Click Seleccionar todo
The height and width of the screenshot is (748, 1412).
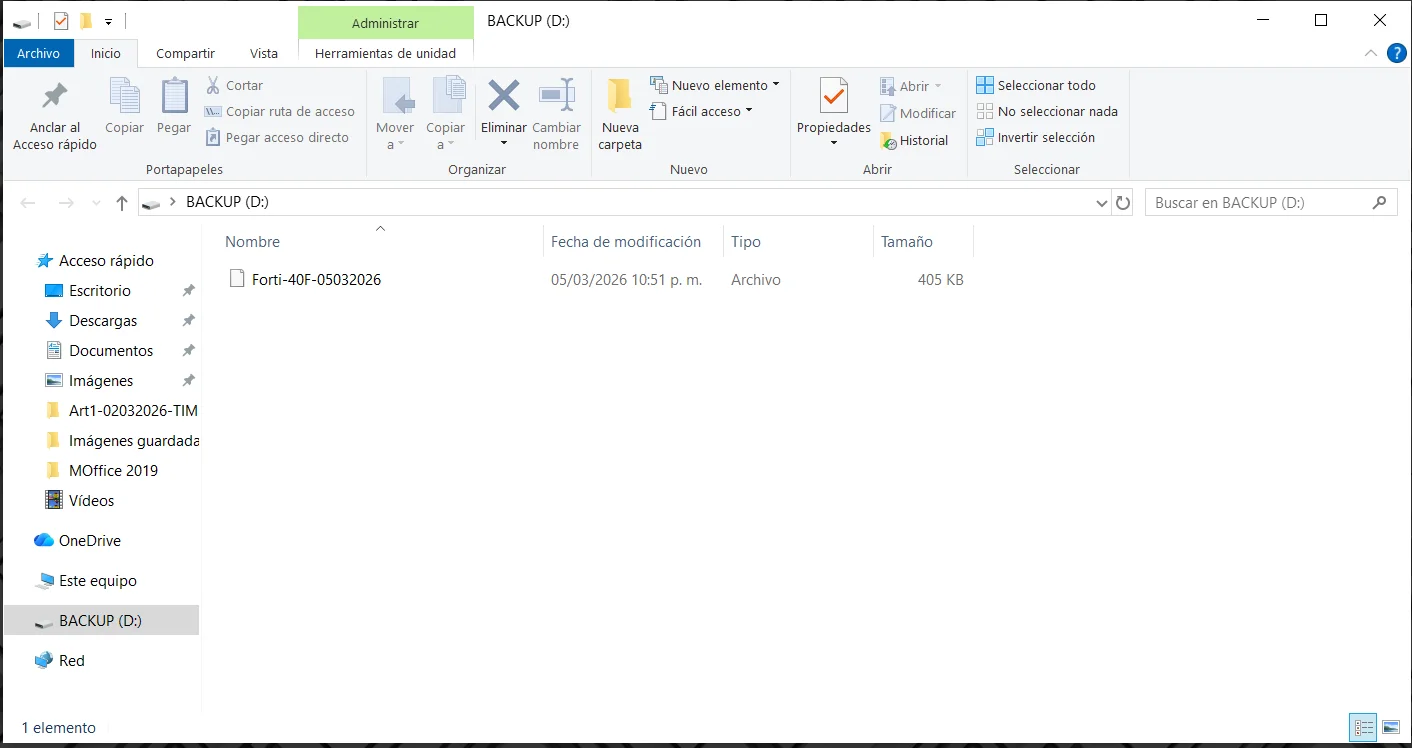click(1036, 86)
